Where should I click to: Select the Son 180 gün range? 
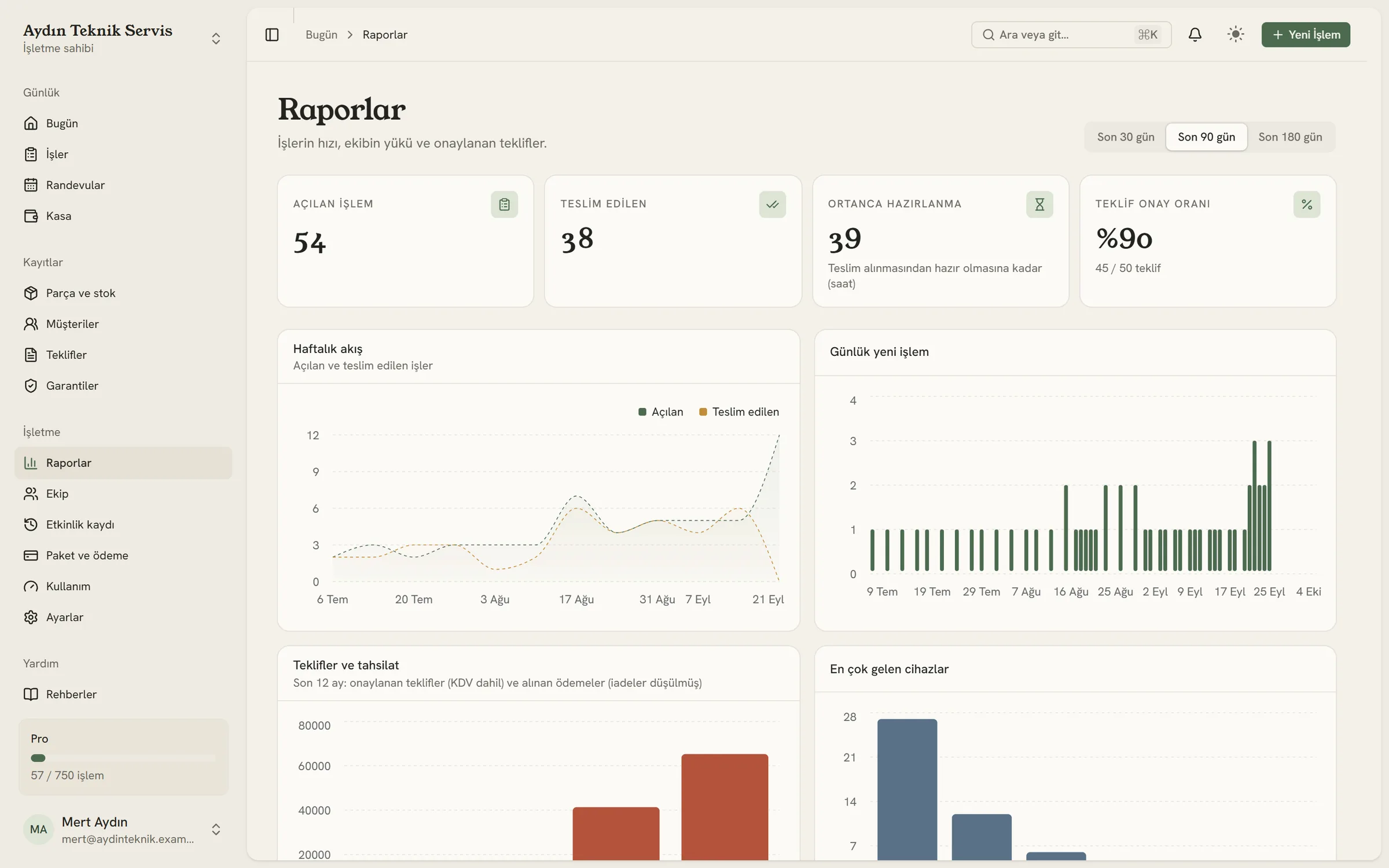pyautogui.click(x=1289, y=137)
